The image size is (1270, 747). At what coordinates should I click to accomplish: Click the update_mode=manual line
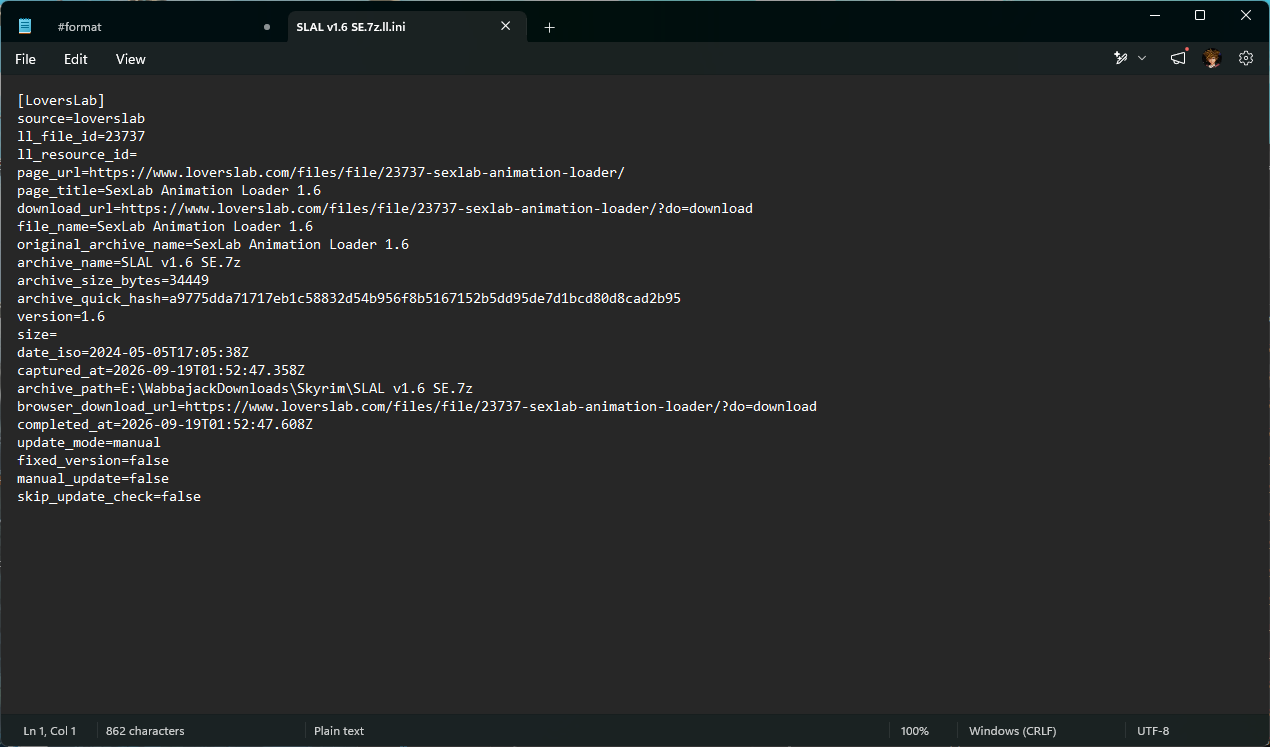[89, 442]
